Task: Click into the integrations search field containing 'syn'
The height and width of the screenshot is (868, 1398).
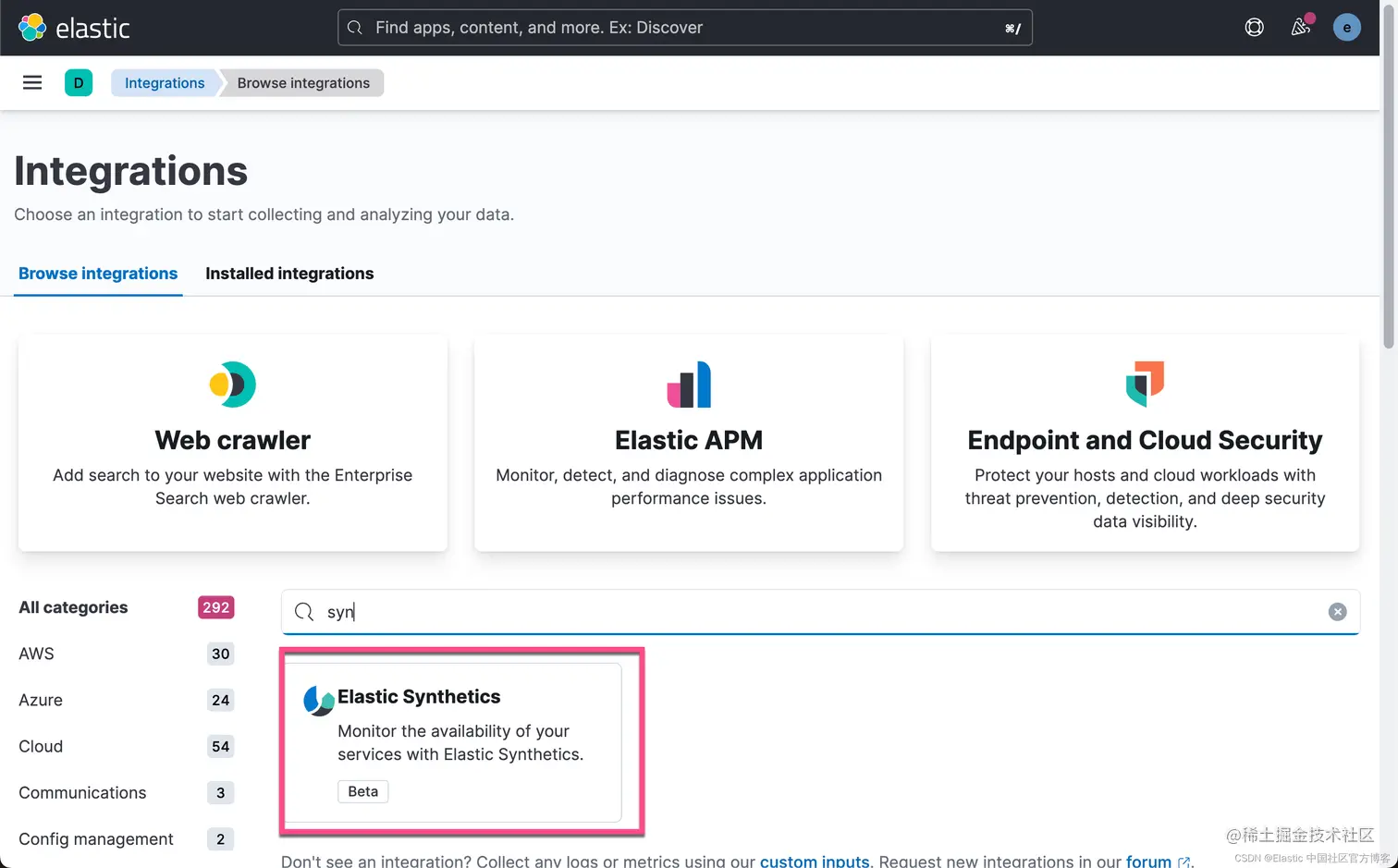Action: 820,612
